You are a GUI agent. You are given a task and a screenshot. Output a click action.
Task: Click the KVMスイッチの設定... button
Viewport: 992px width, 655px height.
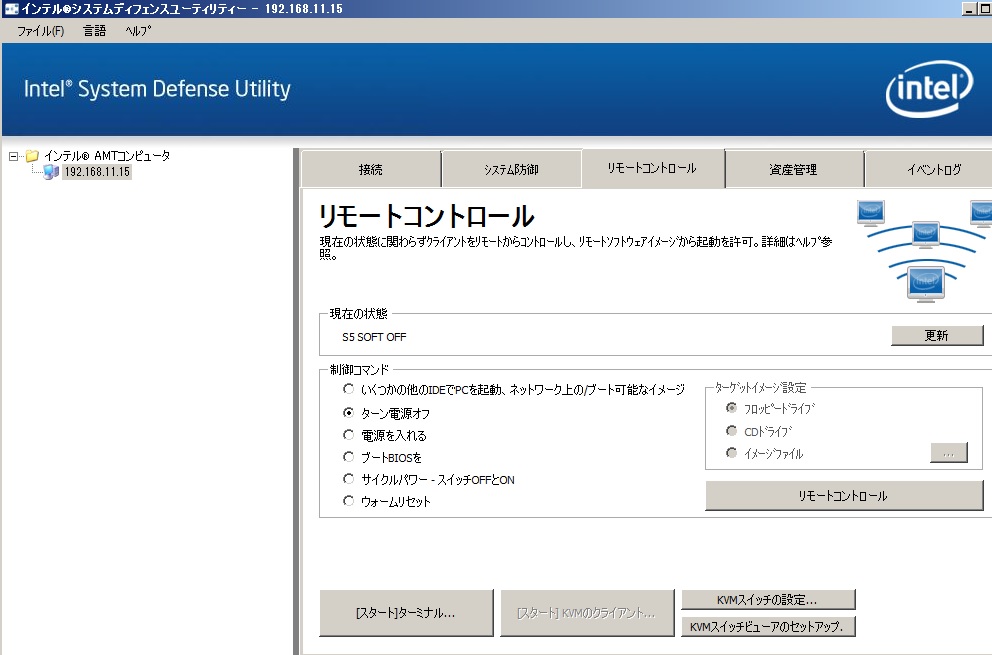768,600
